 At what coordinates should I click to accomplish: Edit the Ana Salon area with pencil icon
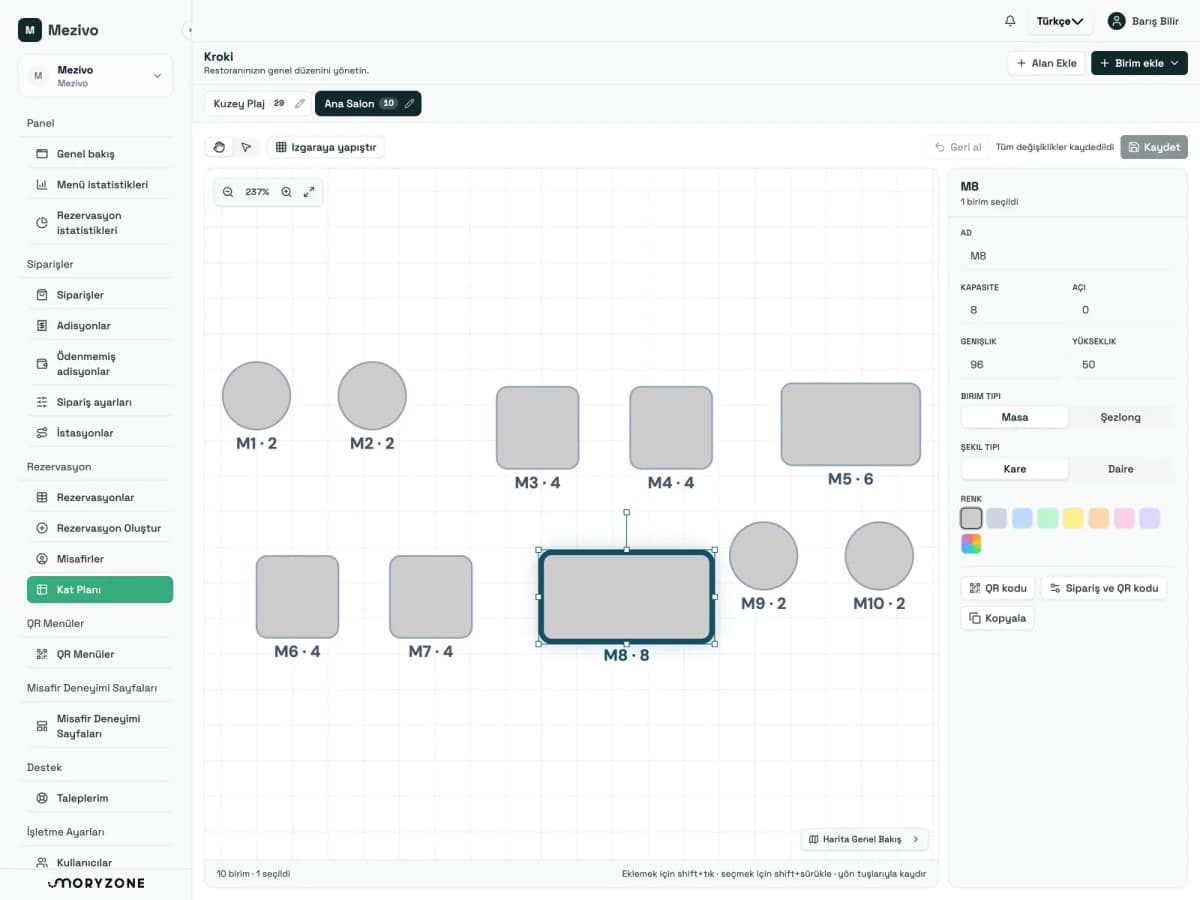point(409,103)
